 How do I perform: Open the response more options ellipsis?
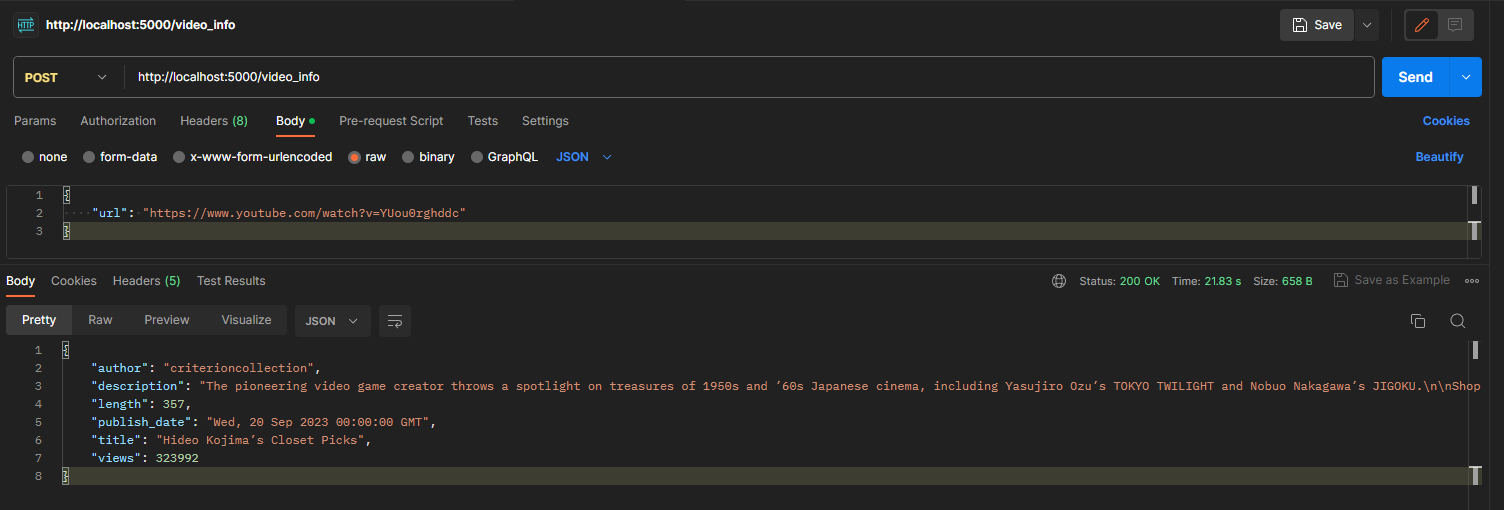(1472, 281)
